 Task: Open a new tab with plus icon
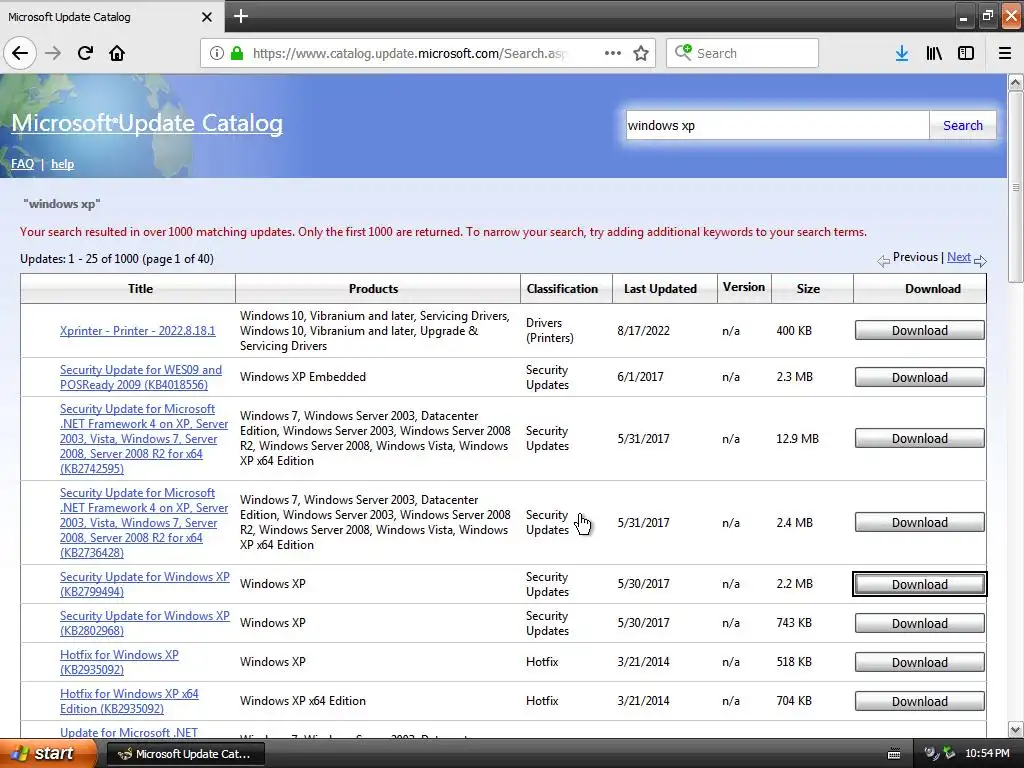pyautogui.click(x=240, y=16)
